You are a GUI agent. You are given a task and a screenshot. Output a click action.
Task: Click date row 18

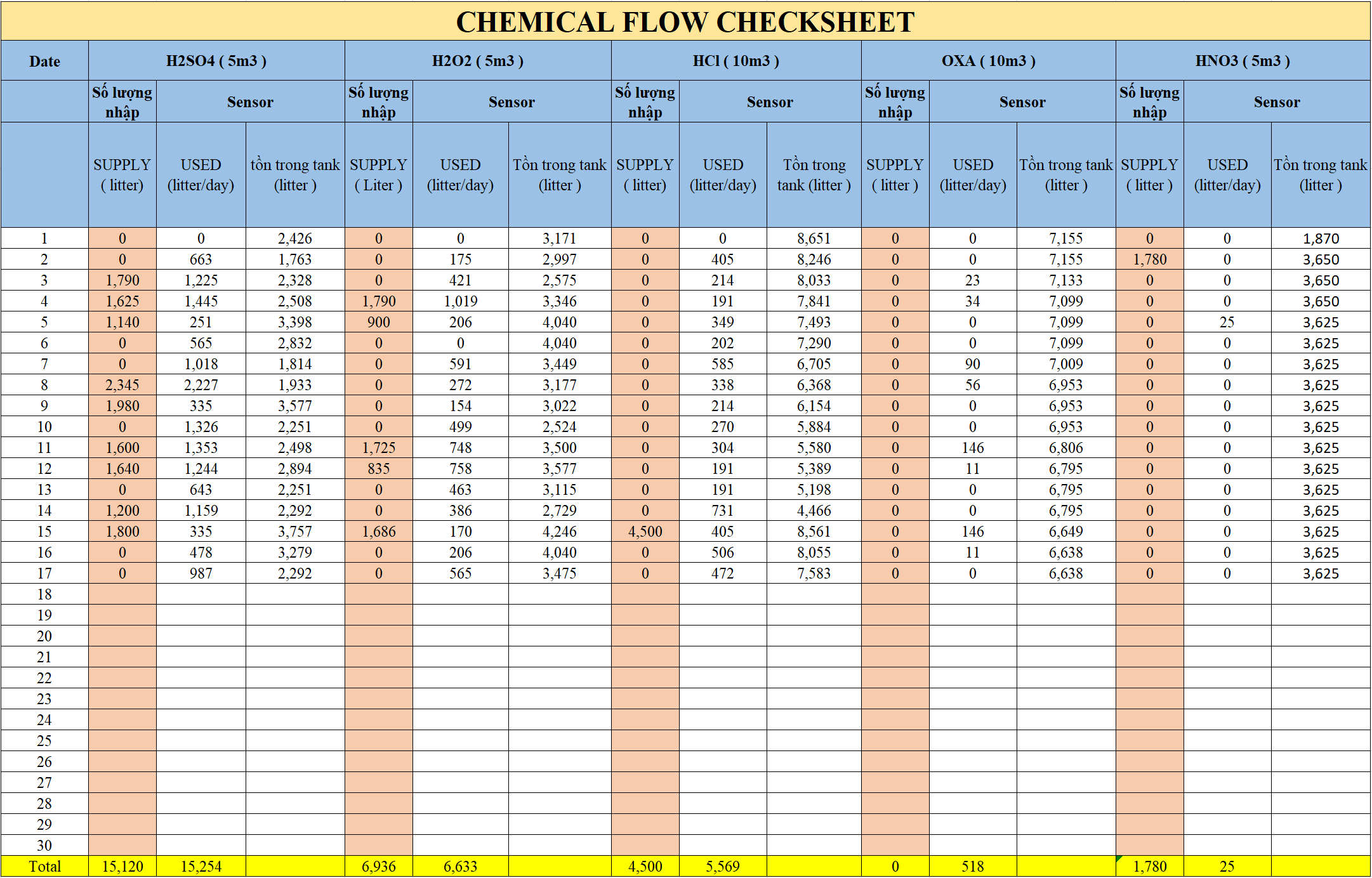44,594
